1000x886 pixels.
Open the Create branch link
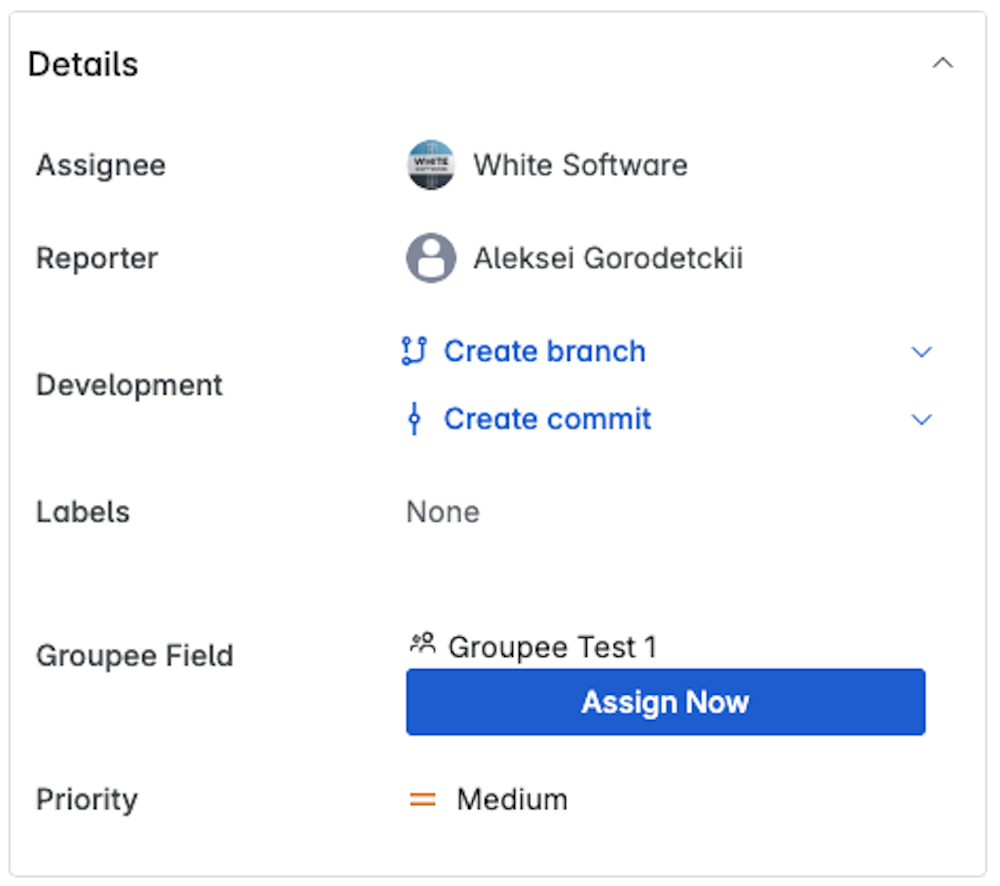coord(544,351)
